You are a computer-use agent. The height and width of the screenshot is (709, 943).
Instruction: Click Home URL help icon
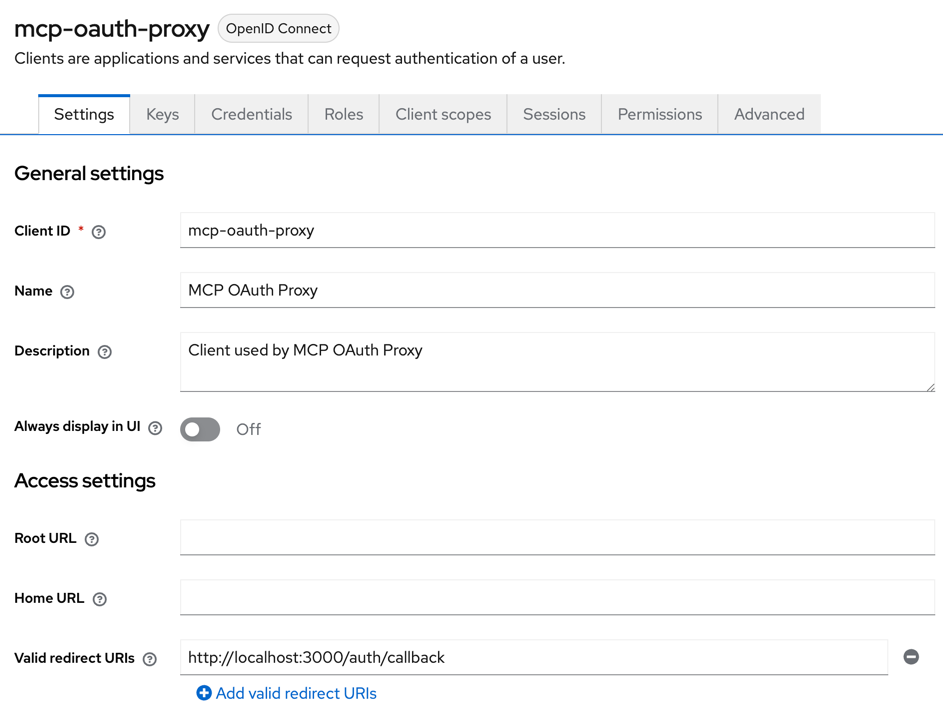tap(100, 599)
